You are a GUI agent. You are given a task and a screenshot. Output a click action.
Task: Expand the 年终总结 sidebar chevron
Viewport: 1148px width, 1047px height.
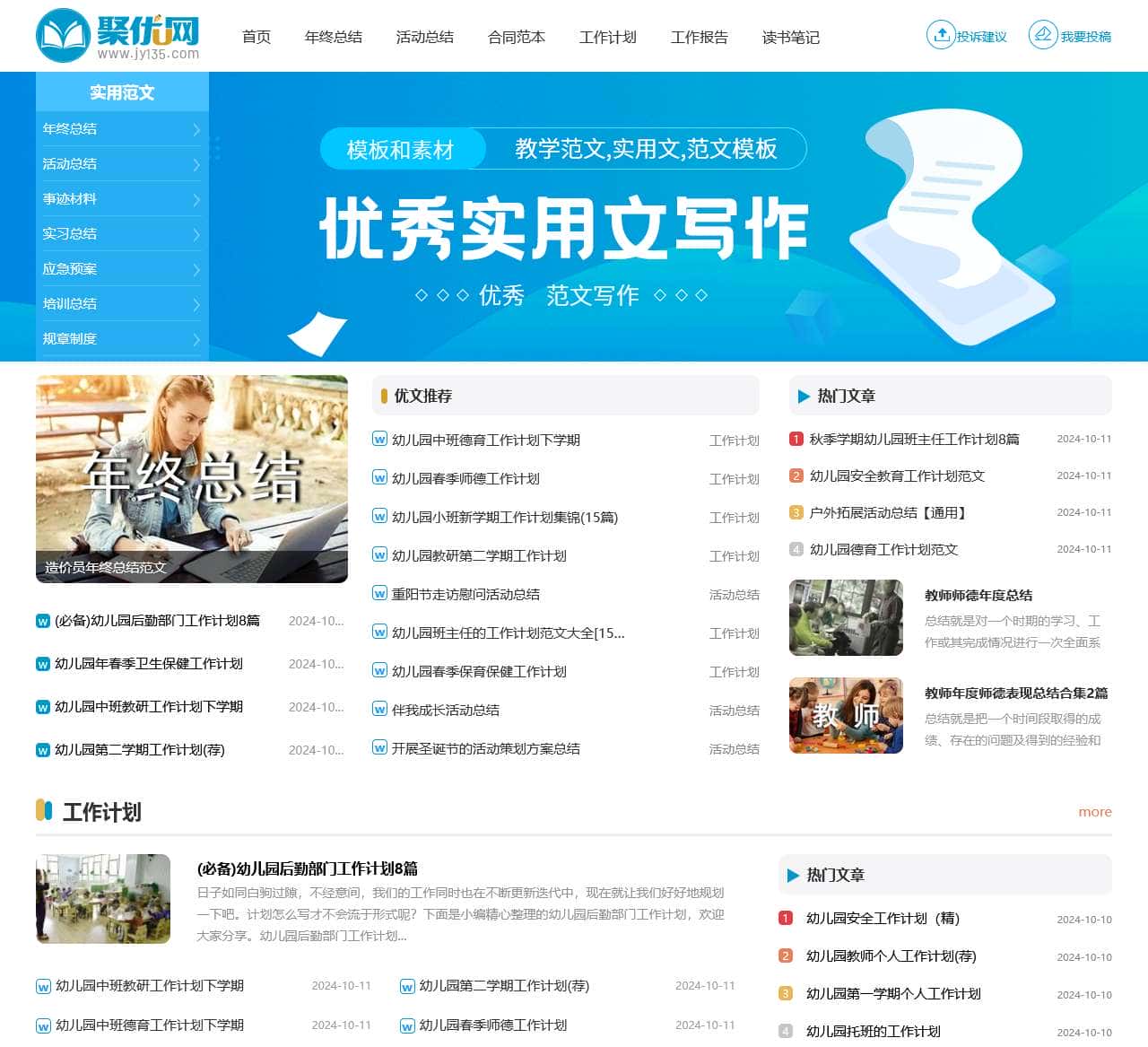(196, 129)
